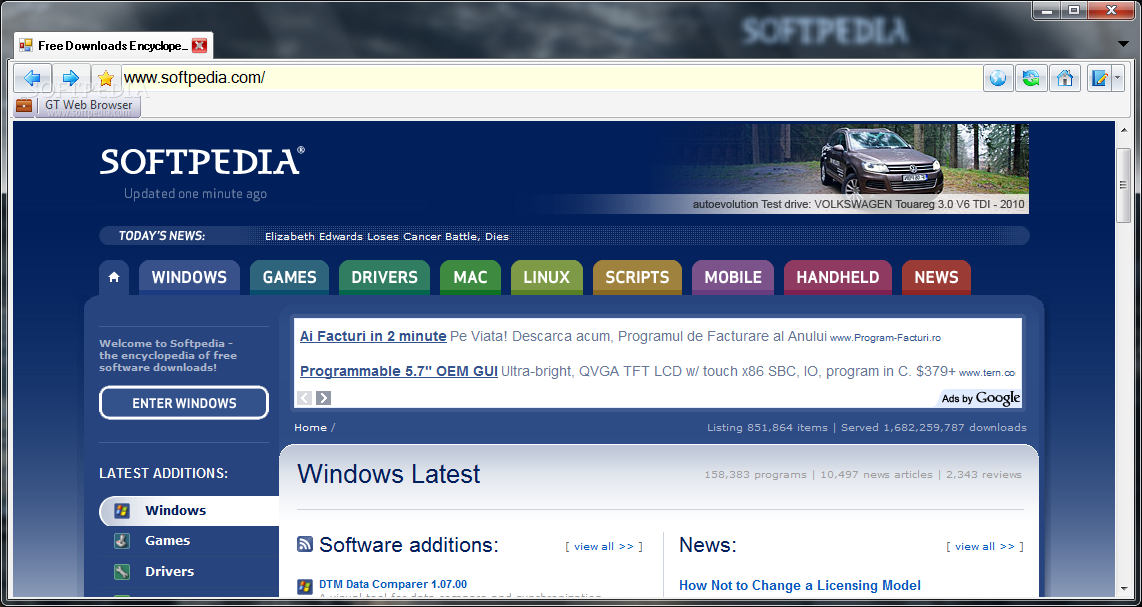1142x607 pixels.
Task: Open the briefcase icon on the bookmarks bar
Action: tap(24, 106)
